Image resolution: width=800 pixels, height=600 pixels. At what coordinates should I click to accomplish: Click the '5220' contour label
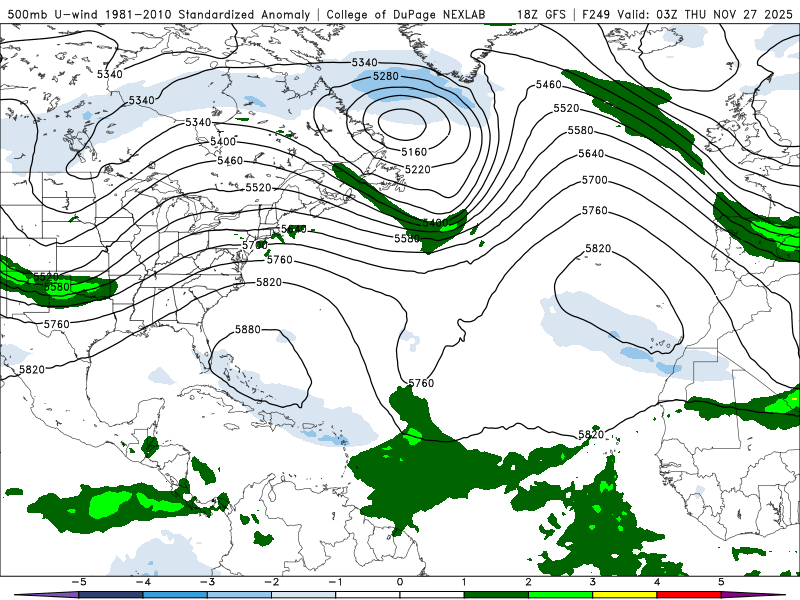click(x=417, y=169)
